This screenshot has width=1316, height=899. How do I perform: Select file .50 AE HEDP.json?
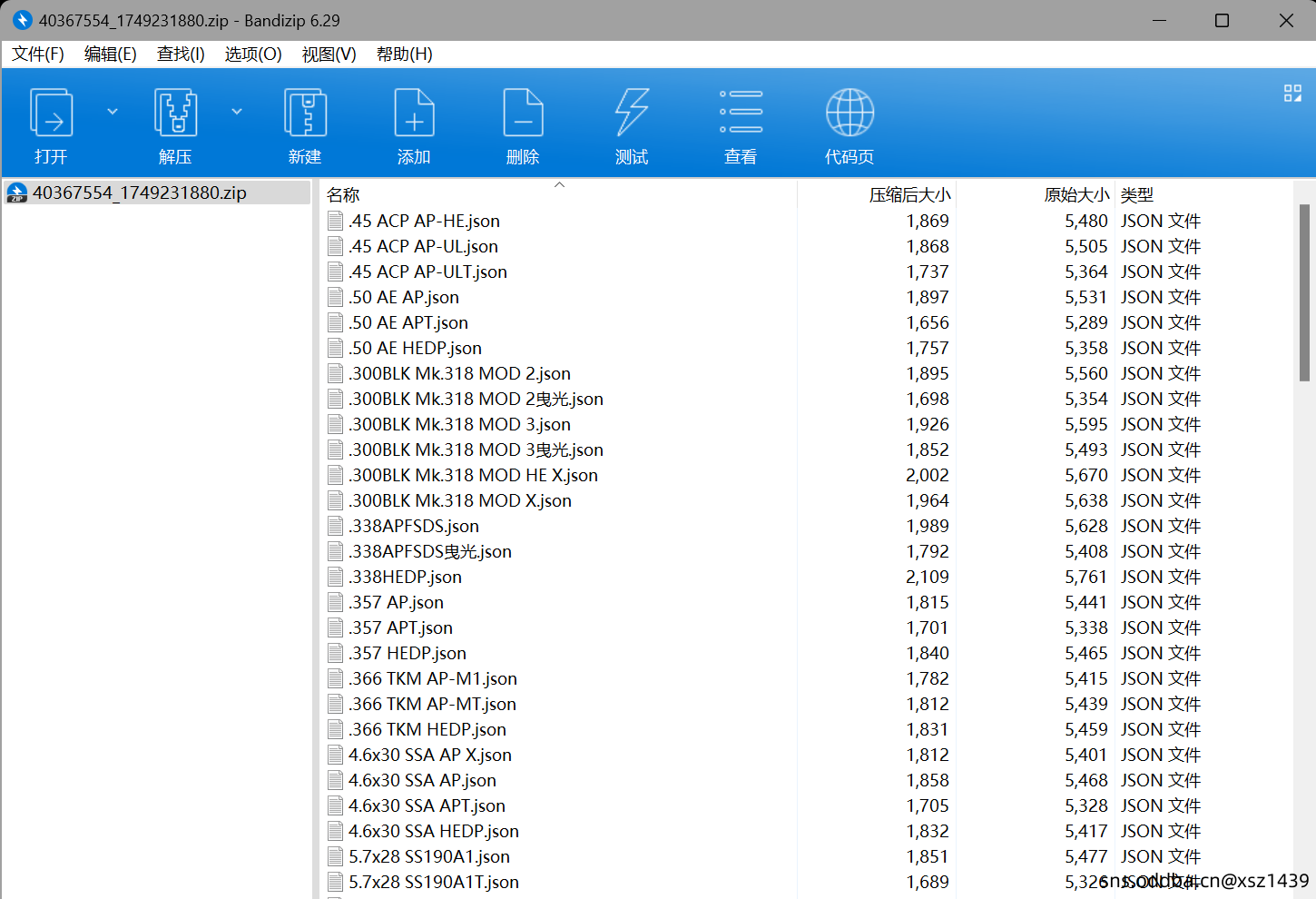(x=415, y=348)
